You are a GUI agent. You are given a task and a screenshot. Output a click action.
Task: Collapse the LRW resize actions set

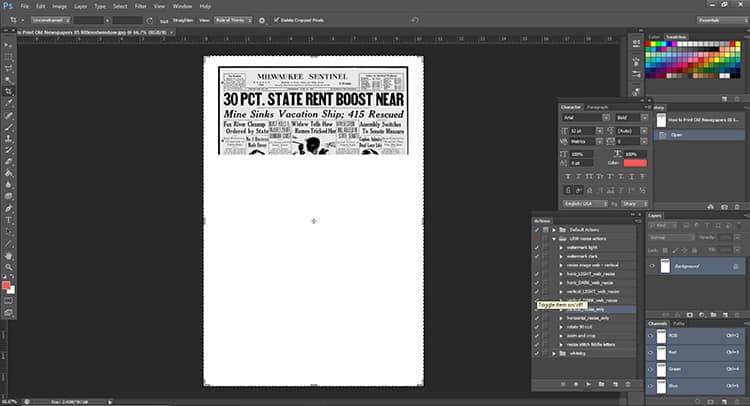point(554,239)
